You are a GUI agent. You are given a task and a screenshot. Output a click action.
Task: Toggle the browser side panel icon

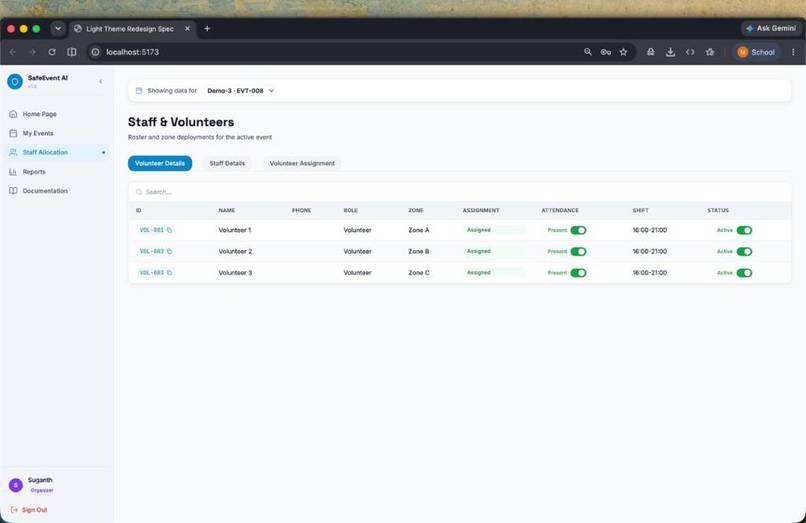pyautogui.click(x=72, y=52)
